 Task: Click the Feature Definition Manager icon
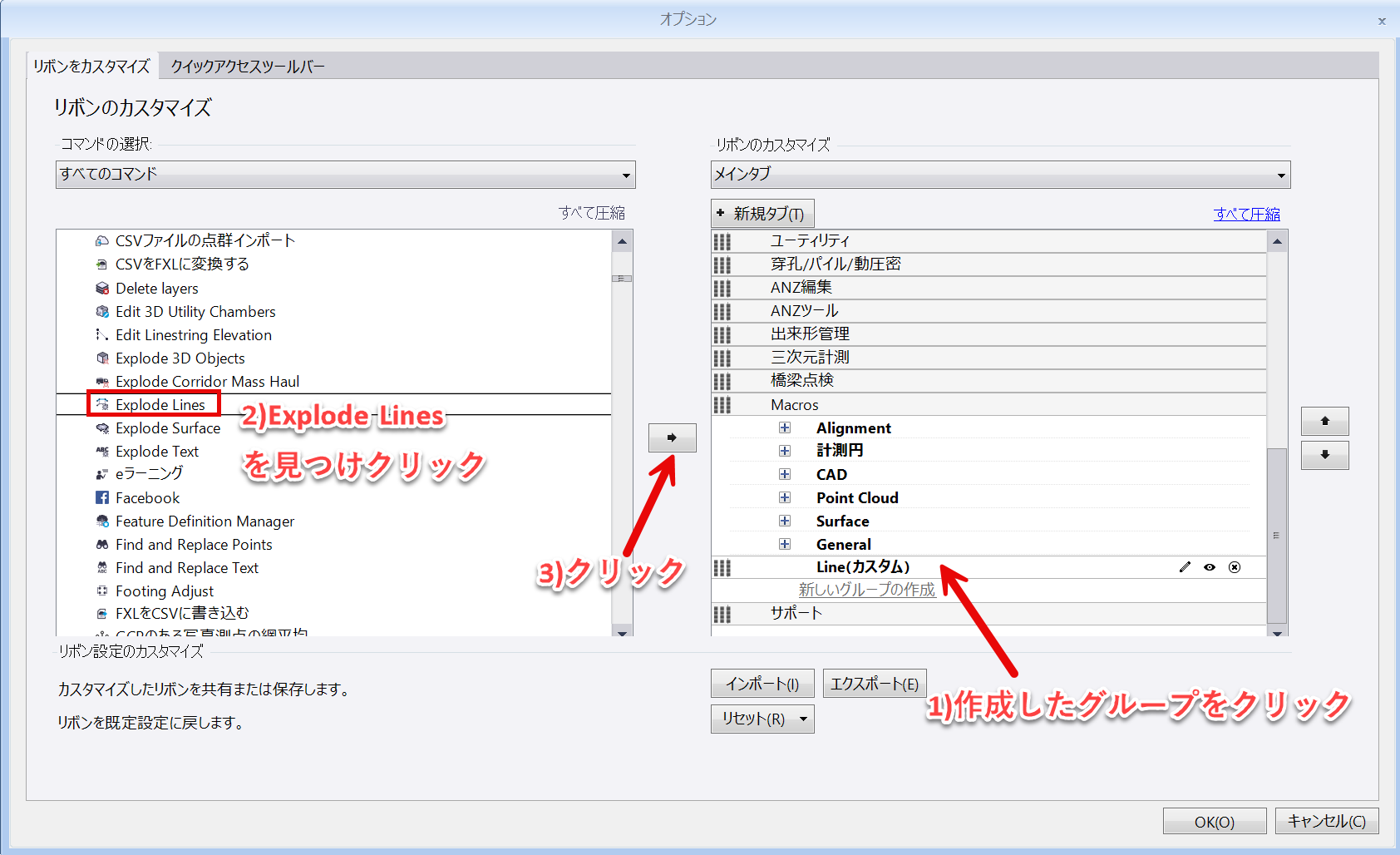click(x=102, y=521)
